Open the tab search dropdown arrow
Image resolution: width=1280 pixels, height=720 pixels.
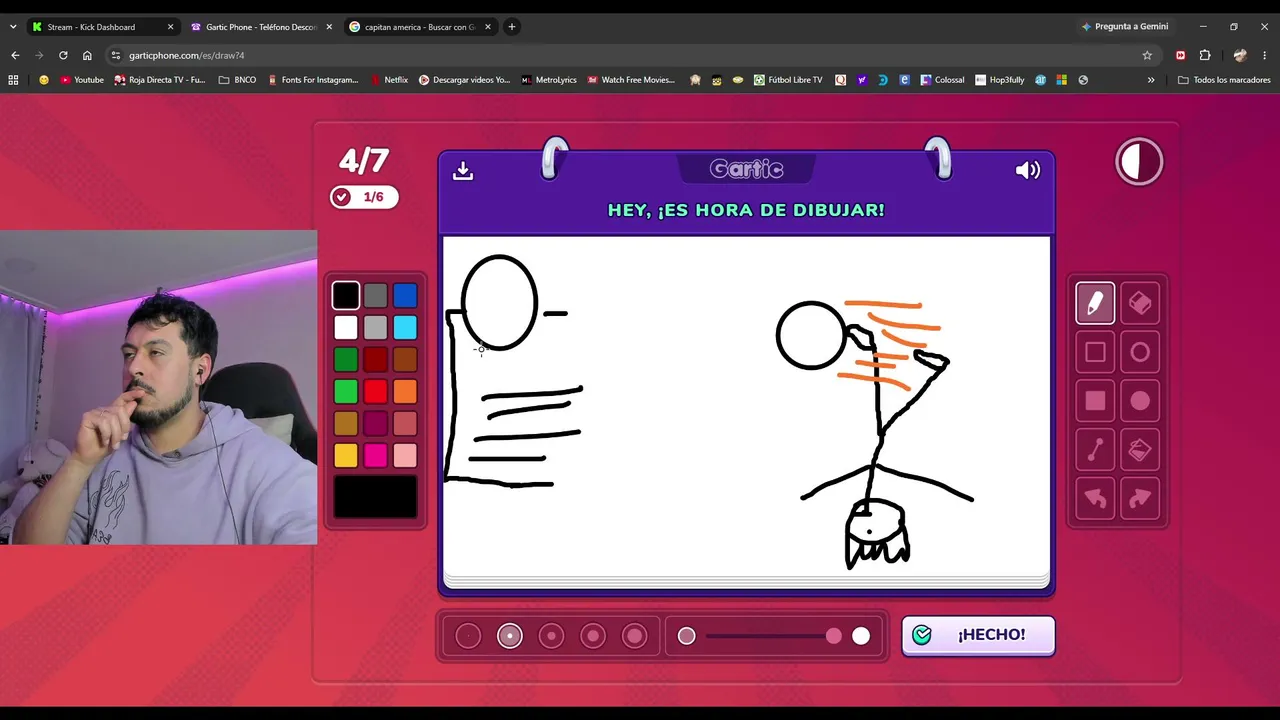click(x=13, y=27)
